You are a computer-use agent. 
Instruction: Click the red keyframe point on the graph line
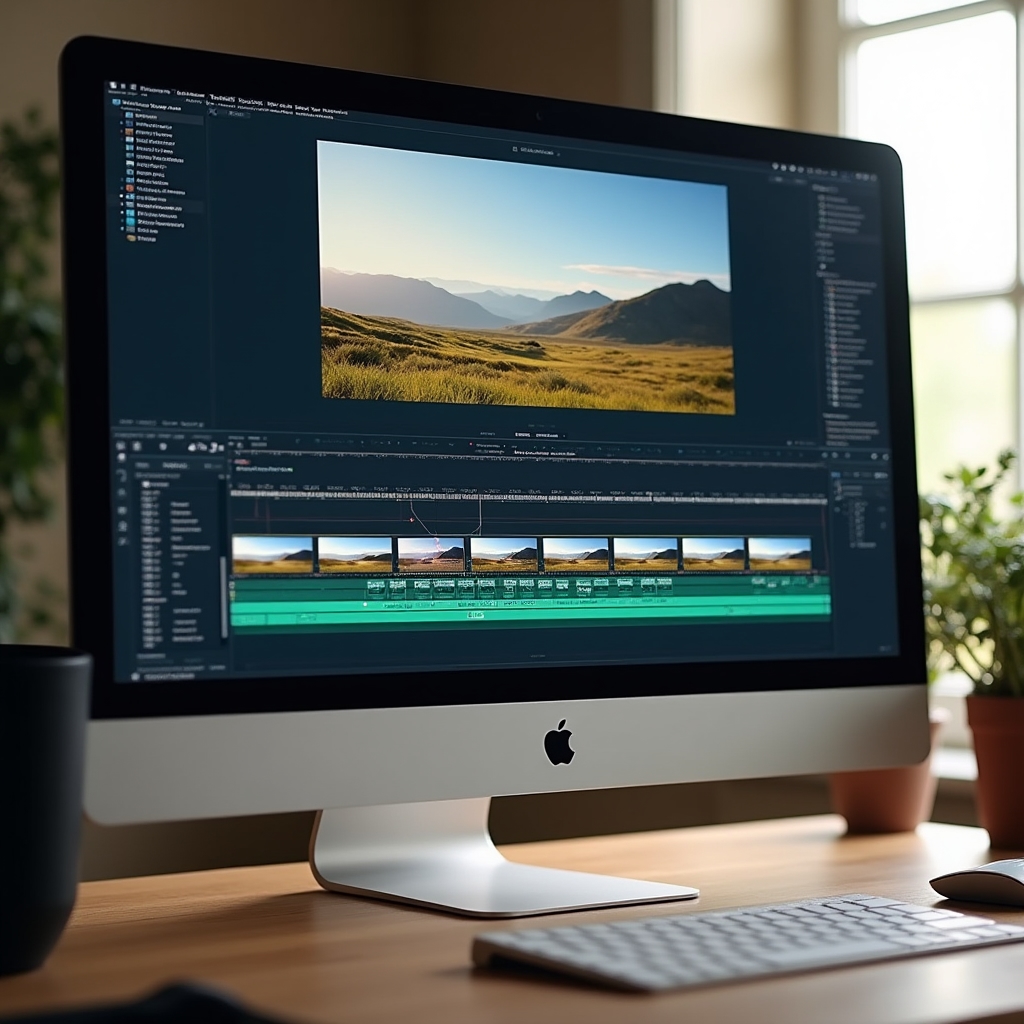pyautogui.click(x=411, y=520)
